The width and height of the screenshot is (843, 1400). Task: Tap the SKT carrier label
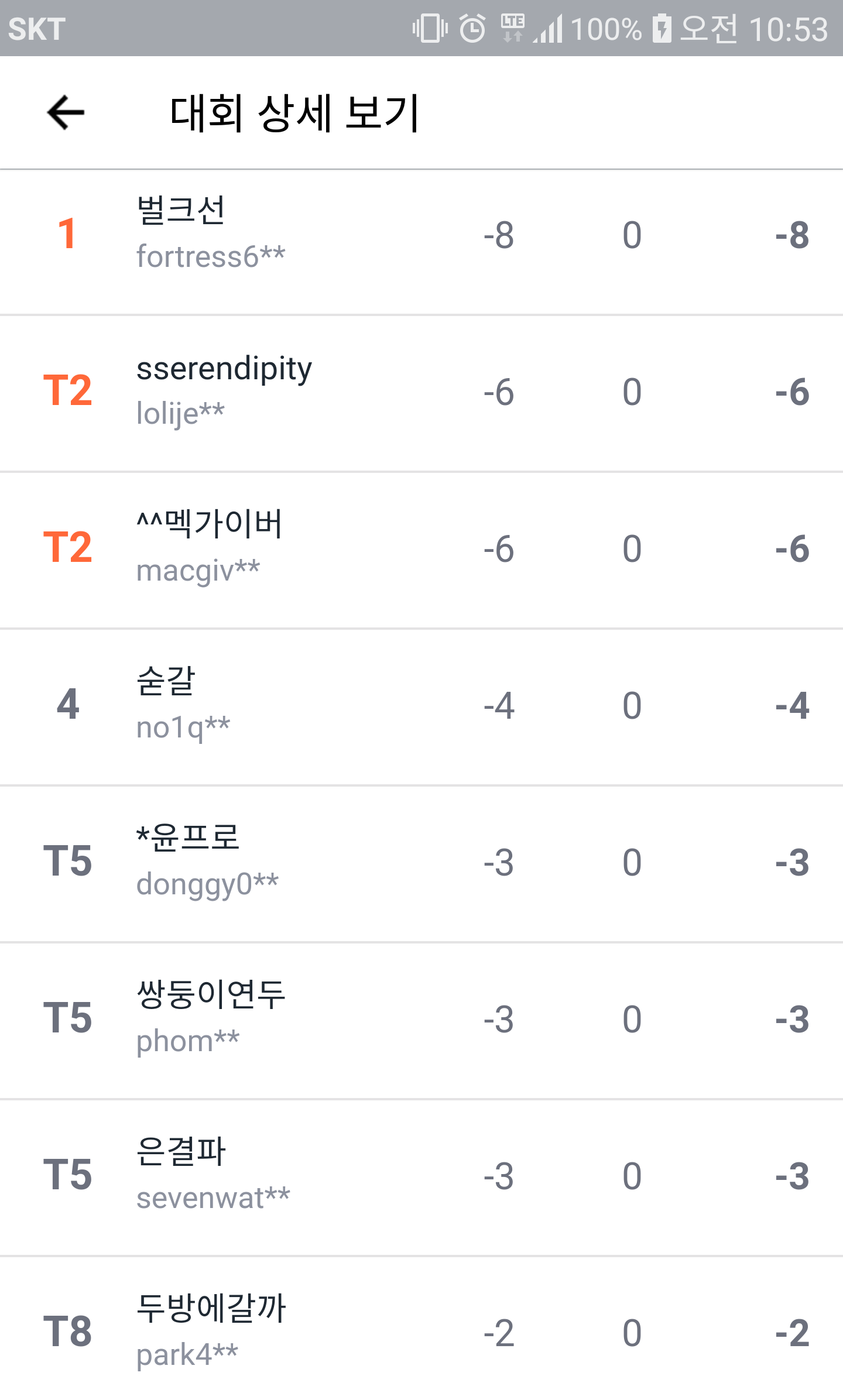tap(37, 29)
